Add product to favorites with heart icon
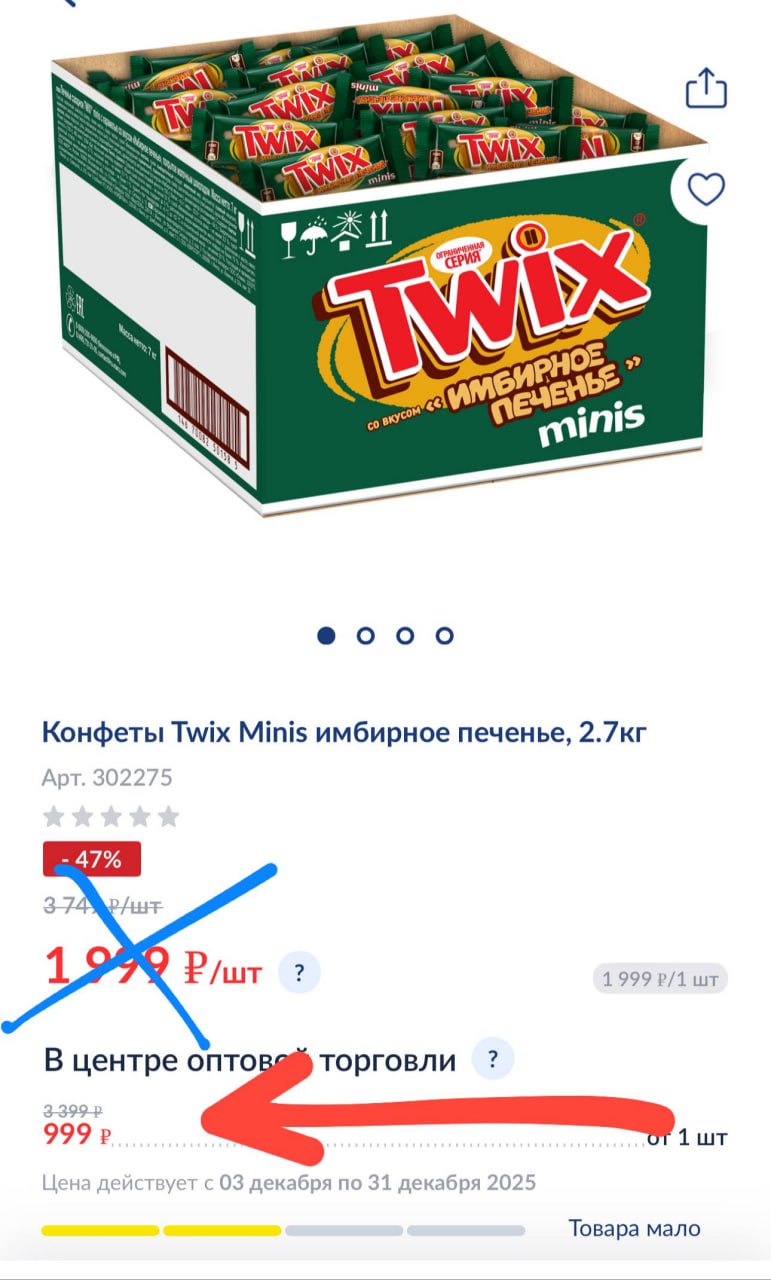This screenshot has width=771, height=1280. click(x=707, y=188)
